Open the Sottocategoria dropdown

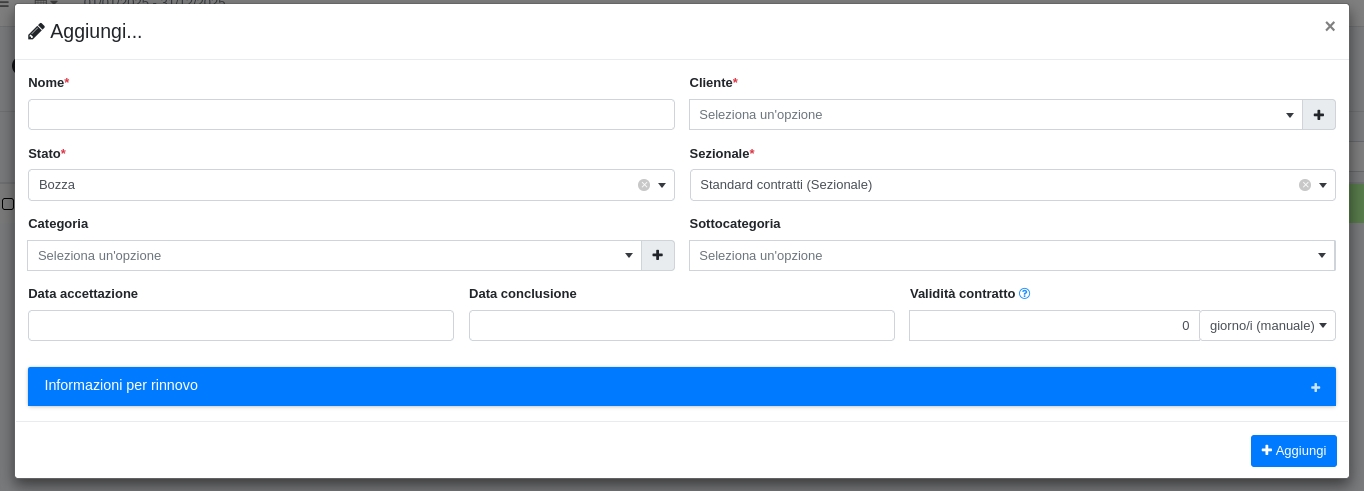[x=1011, y=256]
